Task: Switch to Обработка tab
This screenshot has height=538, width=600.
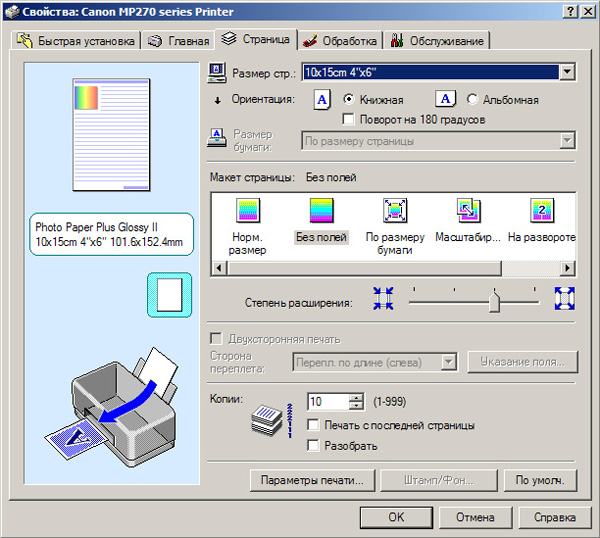Action: click(x=340, y=41)
